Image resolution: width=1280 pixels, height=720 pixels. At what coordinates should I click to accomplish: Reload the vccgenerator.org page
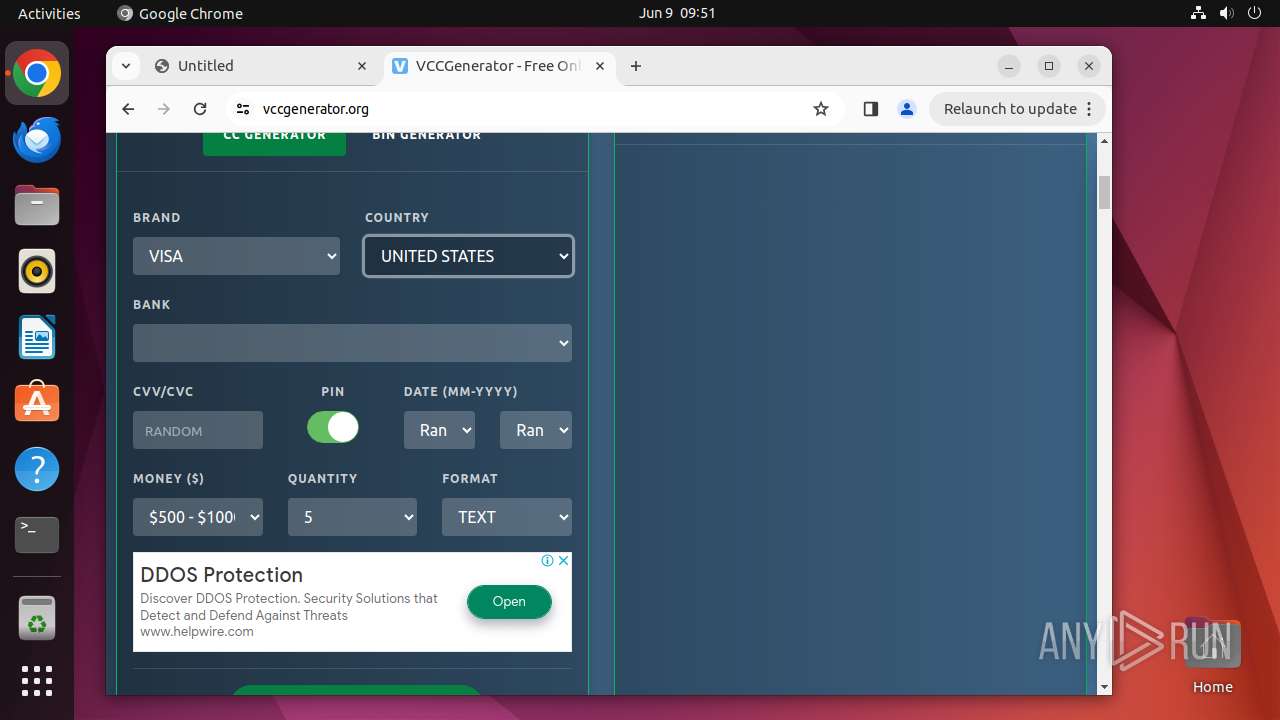click(200, 109)
